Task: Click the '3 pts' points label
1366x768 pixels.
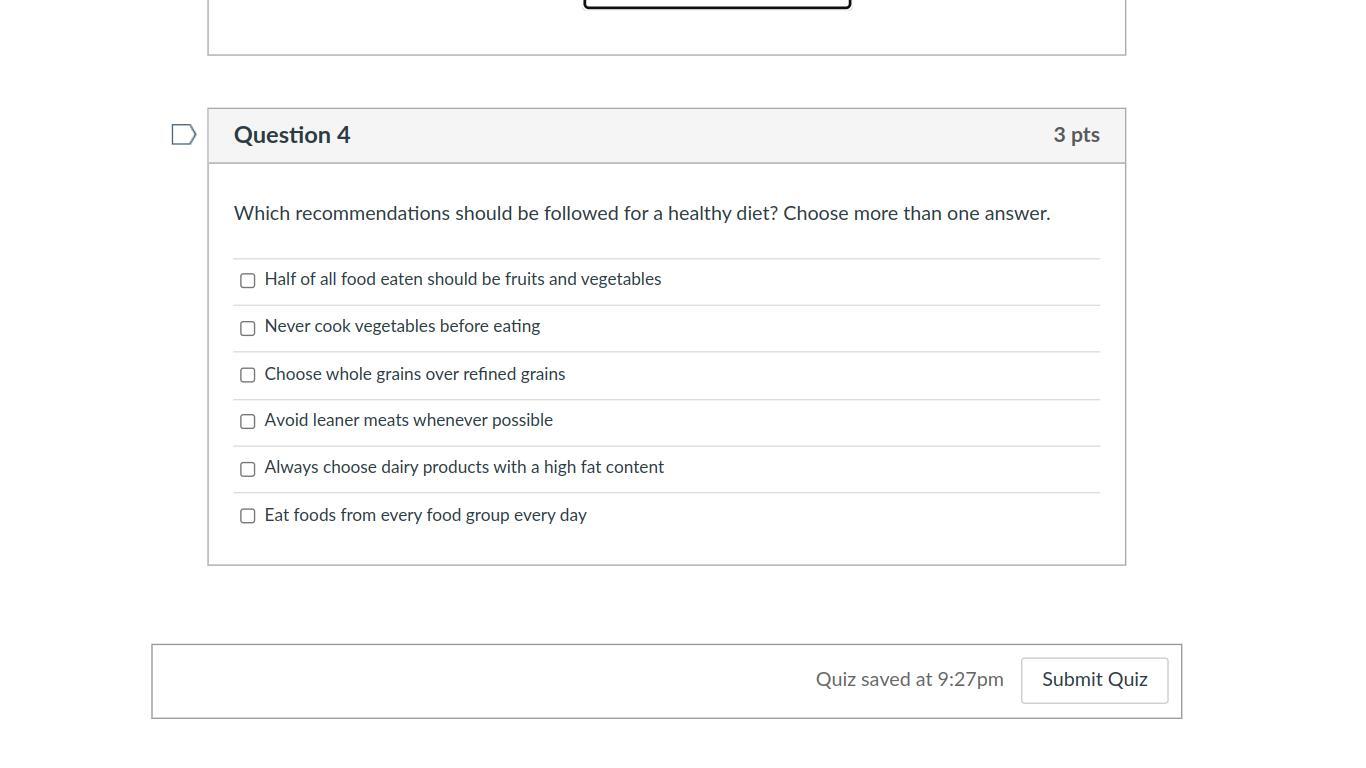Action: point(1076,135)
